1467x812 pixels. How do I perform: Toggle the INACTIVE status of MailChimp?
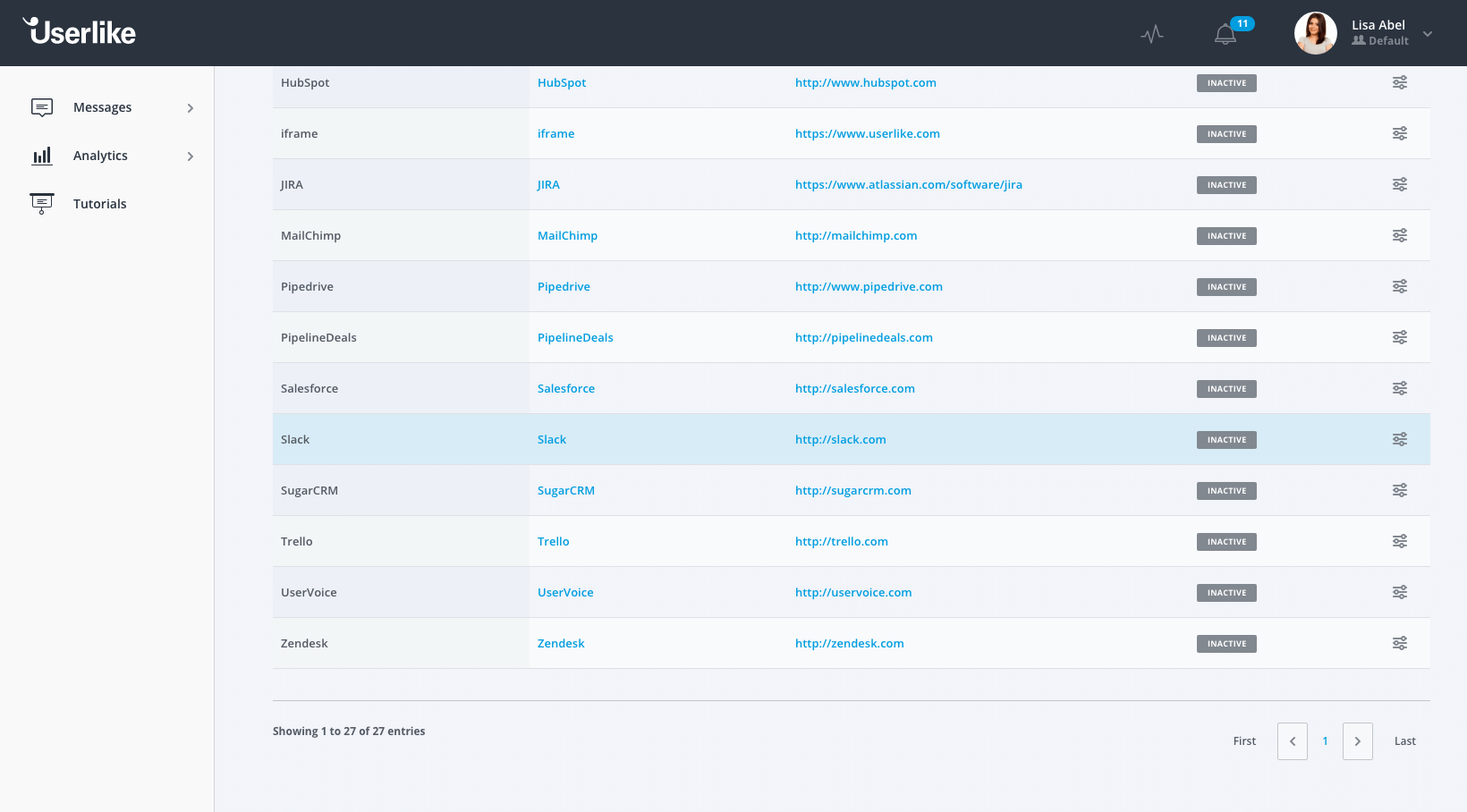[x=1225, y=235]
